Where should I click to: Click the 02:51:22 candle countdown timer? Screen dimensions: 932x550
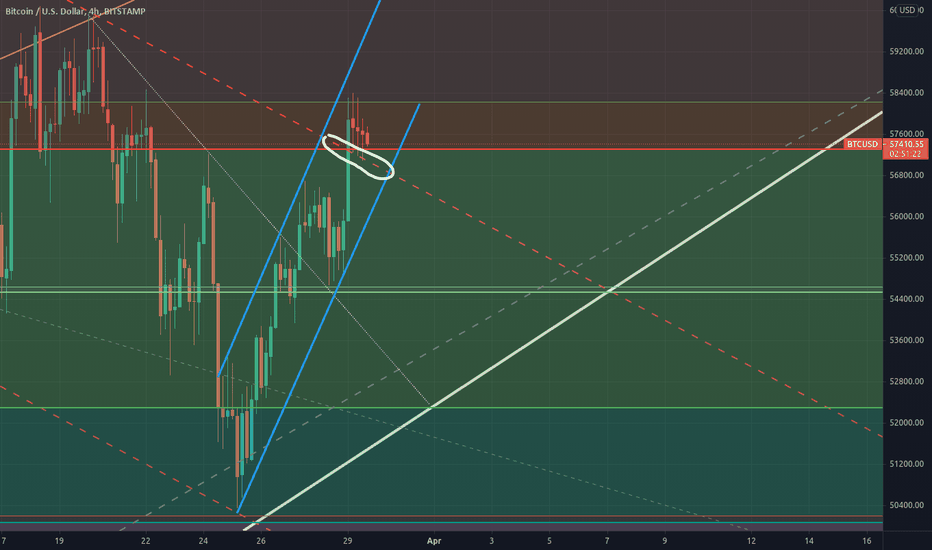(906, 154)
